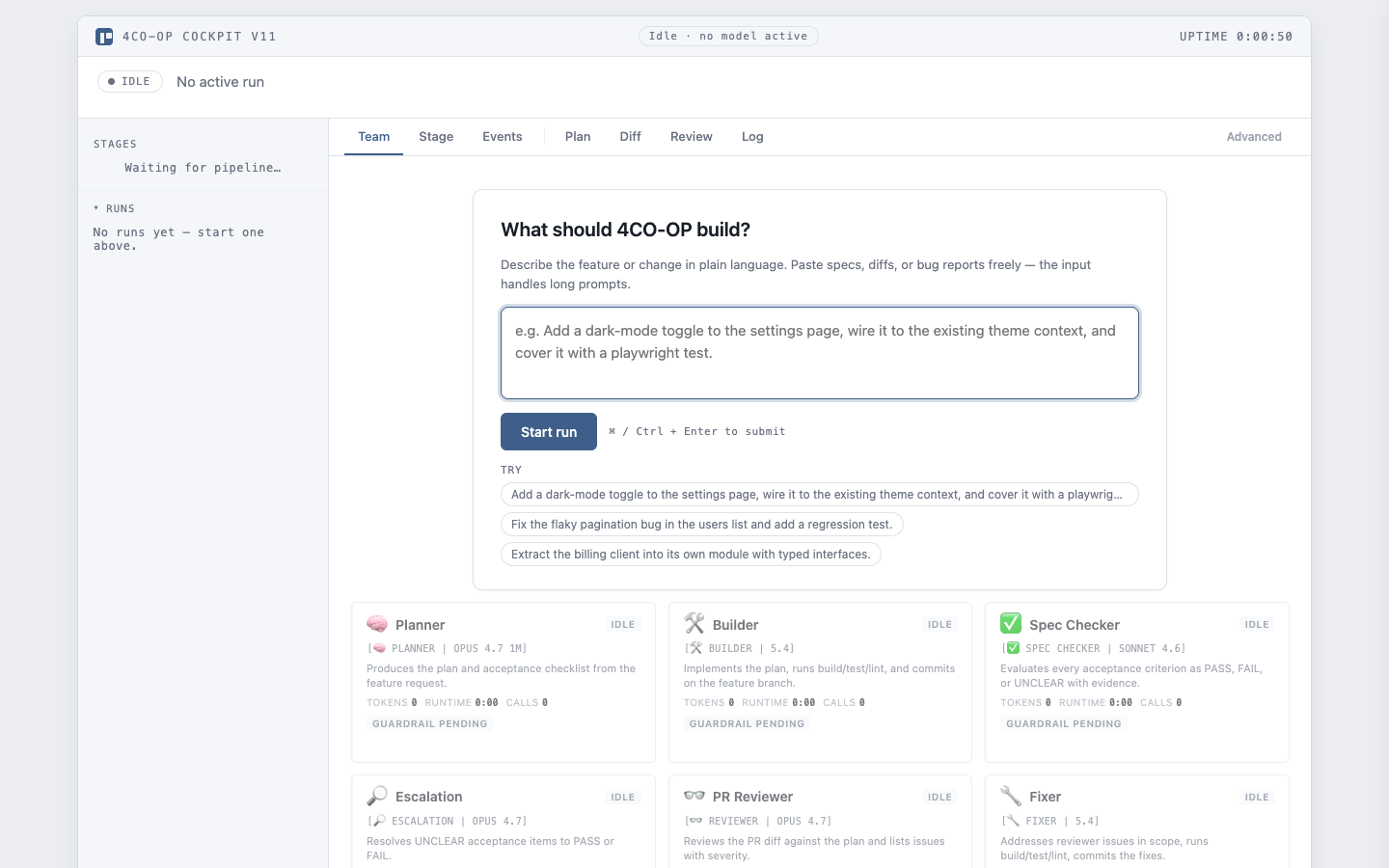Open the Diff tab
The height and width of the screenshot is (868, 1389).
click(630, 137)
